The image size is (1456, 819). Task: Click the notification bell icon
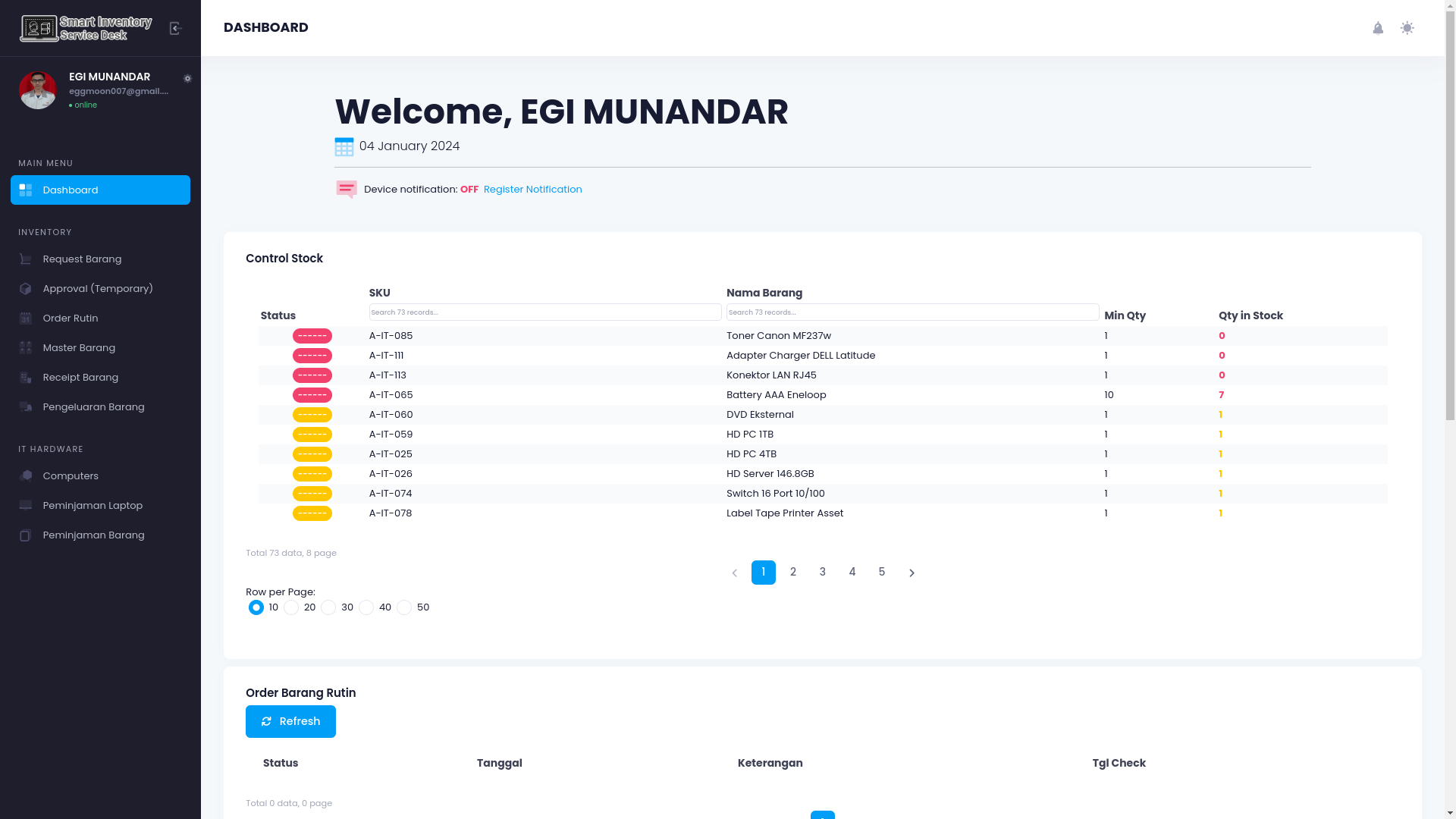click(x=1378, y=28)
